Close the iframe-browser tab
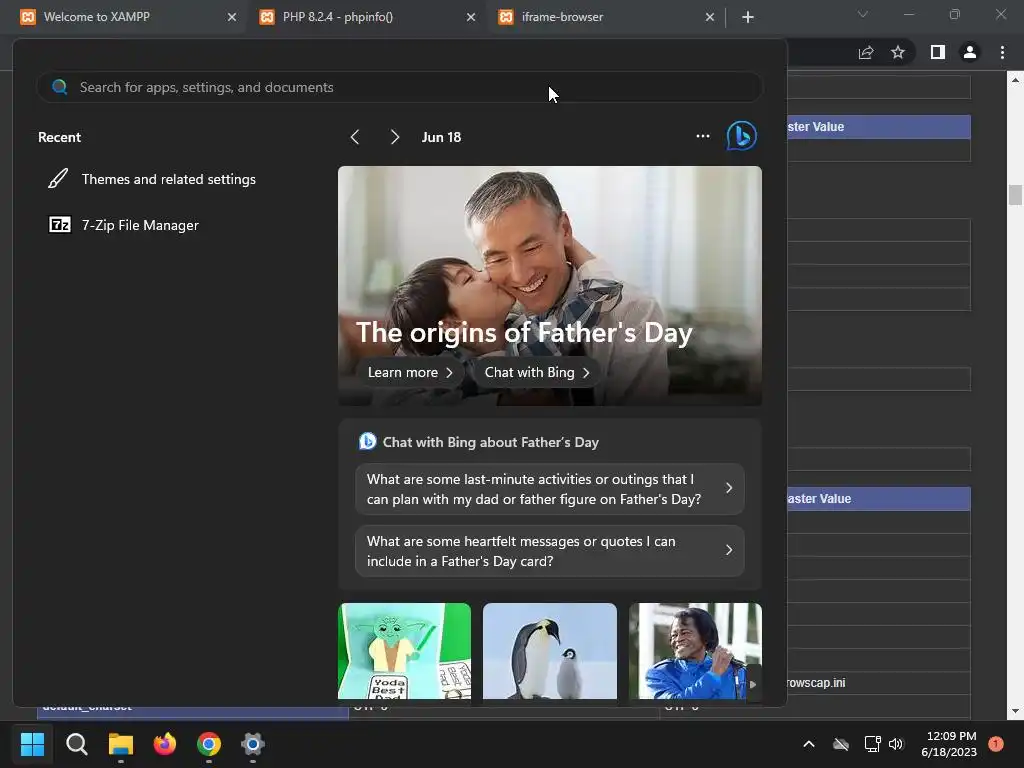The width and height of the screenshot is (1024, 768). tap(710, 17)
